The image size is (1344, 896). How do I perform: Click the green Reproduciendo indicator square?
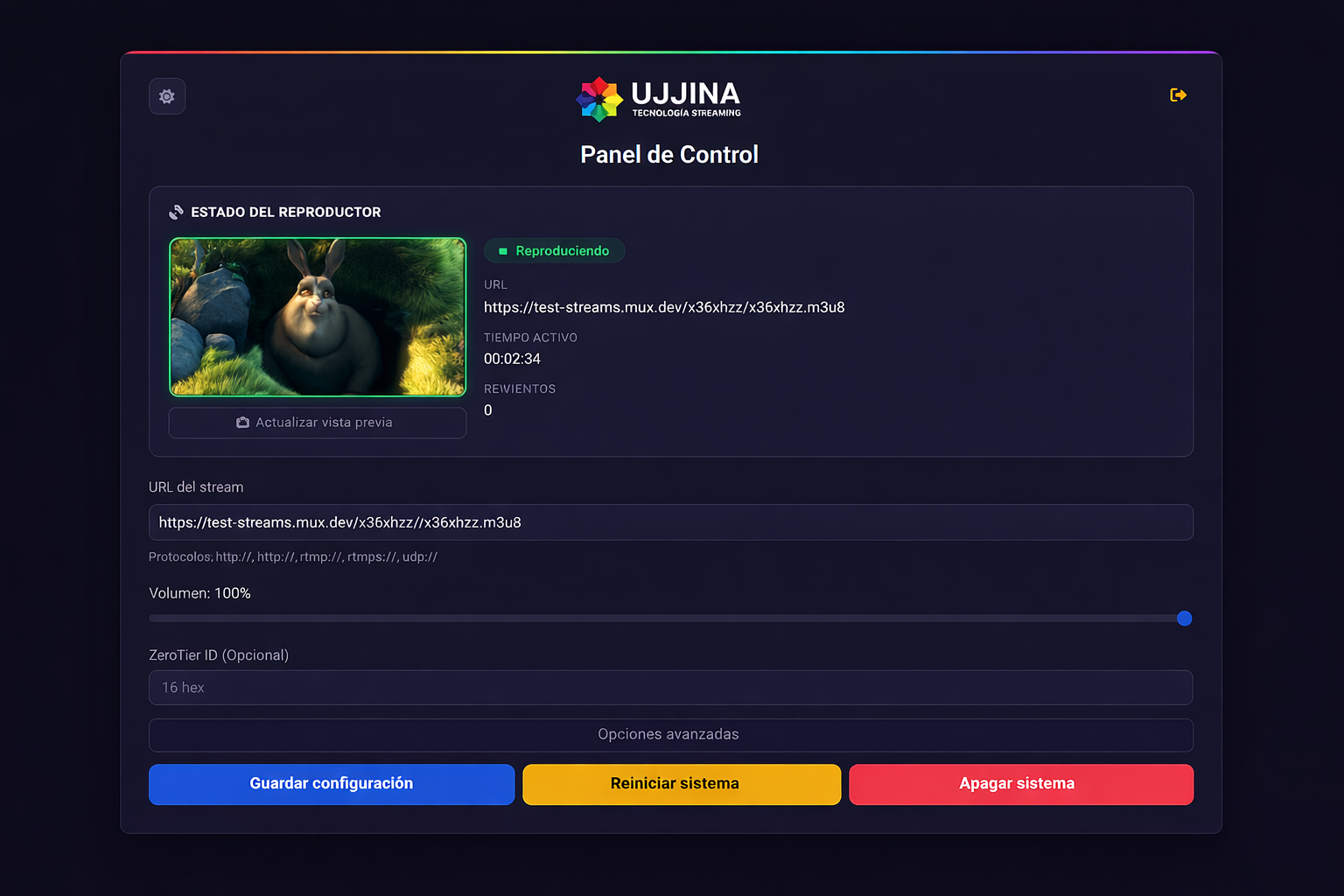tap(503, 251)
